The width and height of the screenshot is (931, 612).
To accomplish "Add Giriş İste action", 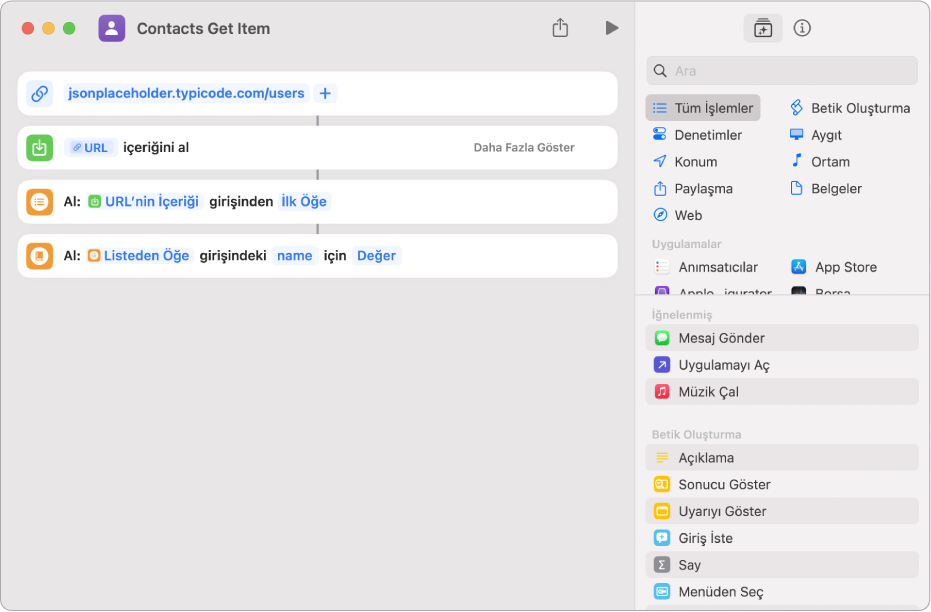I will click(x=782, y=538).
